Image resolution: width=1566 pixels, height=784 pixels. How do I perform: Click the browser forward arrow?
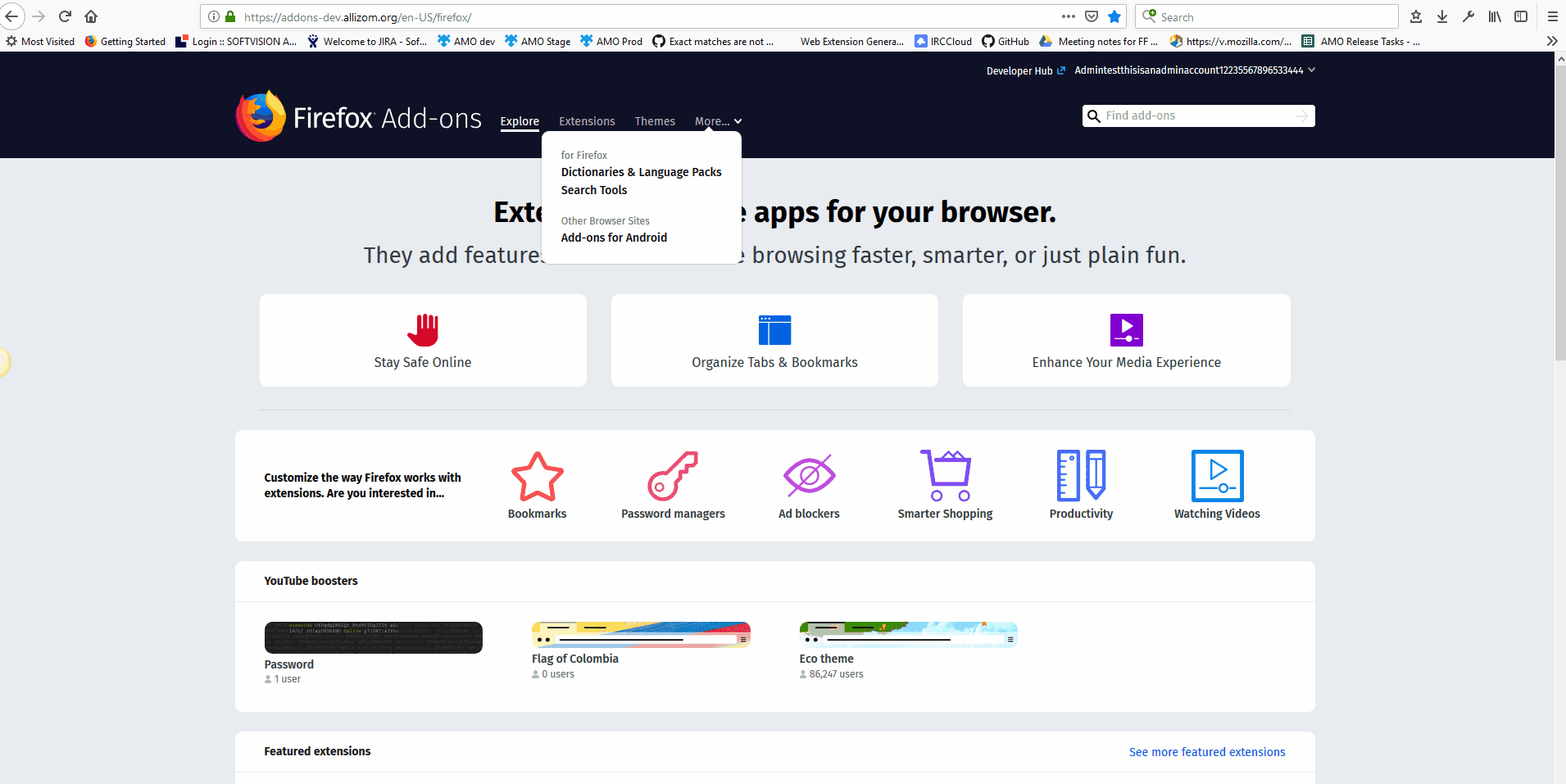(x=39, y=16)
